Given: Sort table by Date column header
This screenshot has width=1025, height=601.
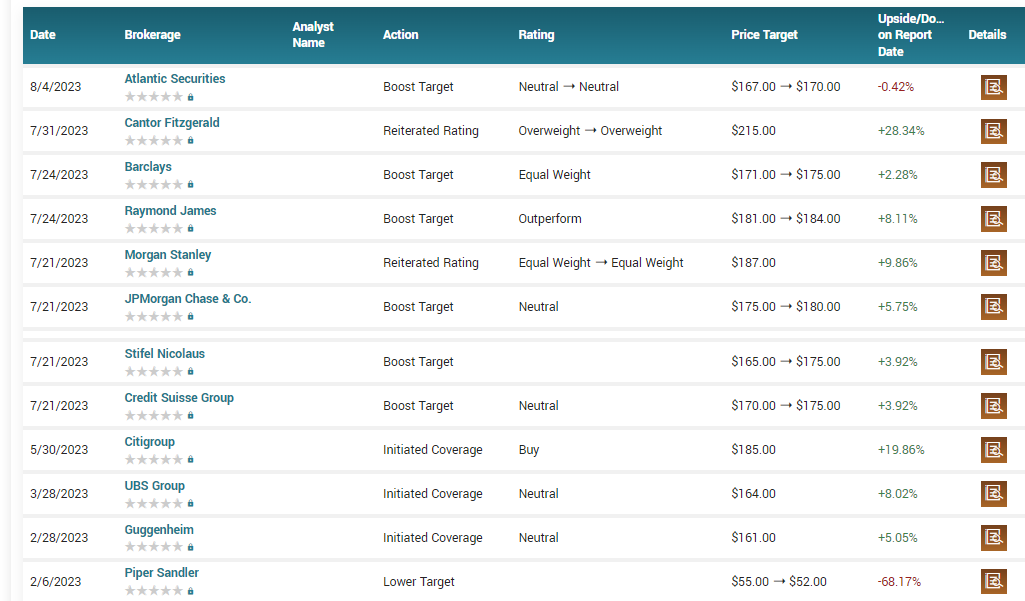Looking at the screenshot, I should [43, 35].
